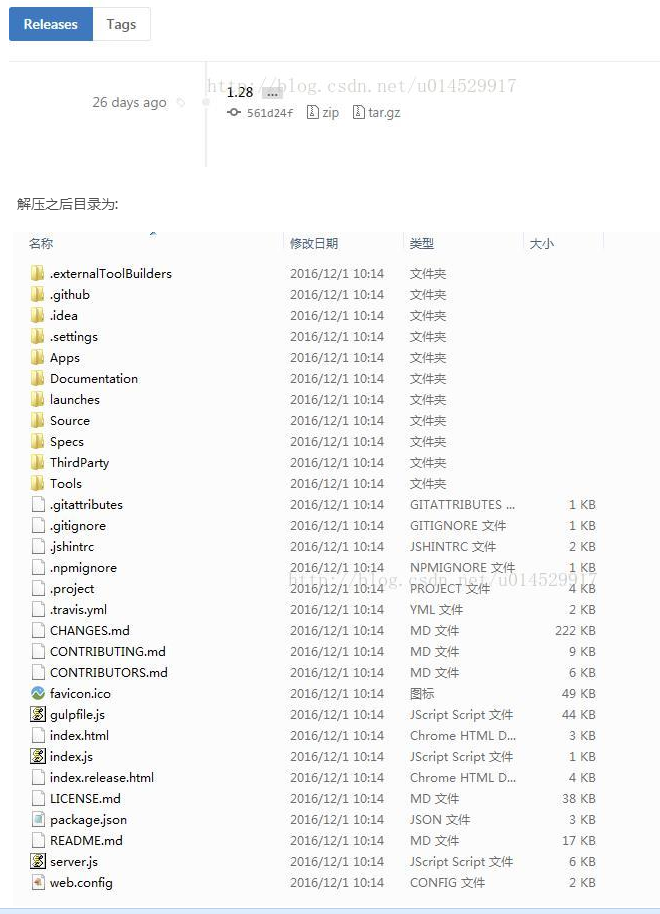
Task: Download the tar.gz archive link
Action: (377, 113)
